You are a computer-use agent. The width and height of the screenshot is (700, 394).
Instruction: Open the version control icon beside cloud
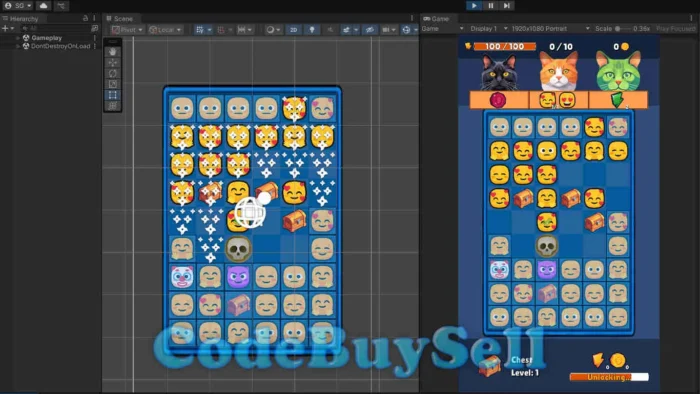61,5
